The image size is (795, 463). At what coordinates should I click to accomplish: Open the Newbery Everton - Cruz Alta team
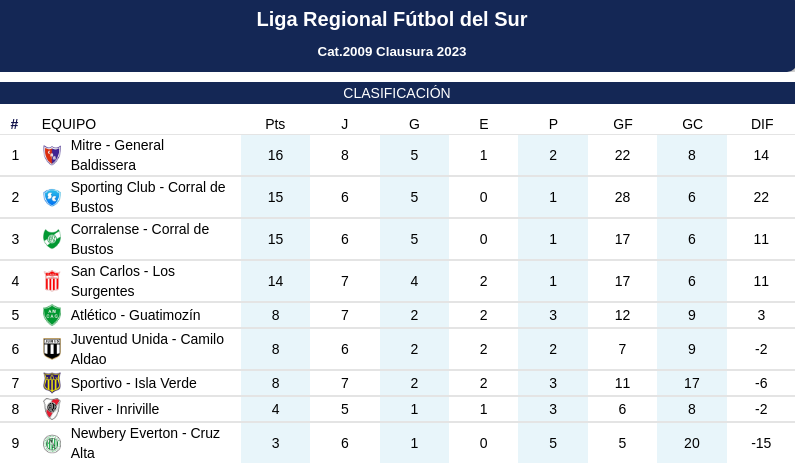pyautogui.click(x=145, y=443)
